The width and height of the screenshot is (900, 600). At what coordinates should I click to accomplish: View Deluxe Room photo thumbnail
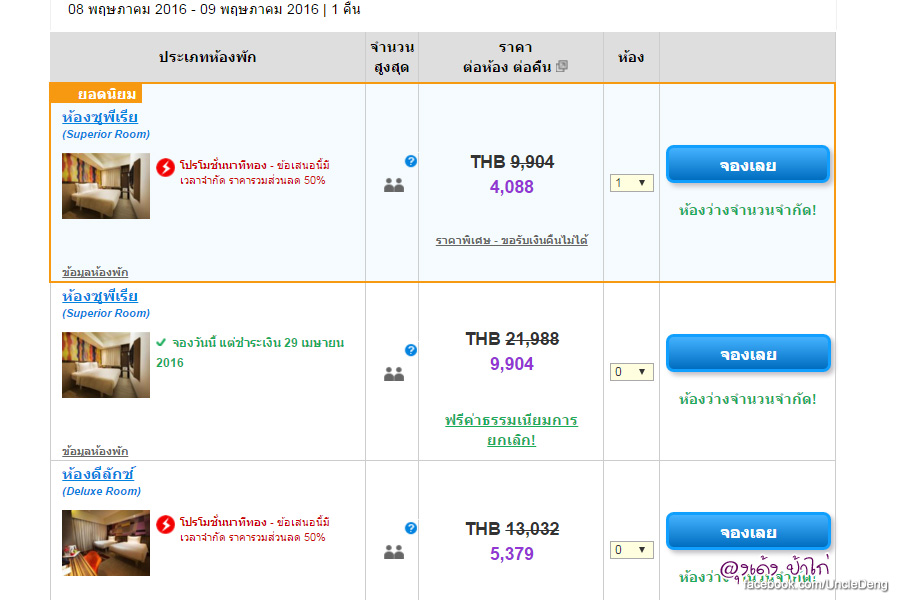(x=106, y=543)
